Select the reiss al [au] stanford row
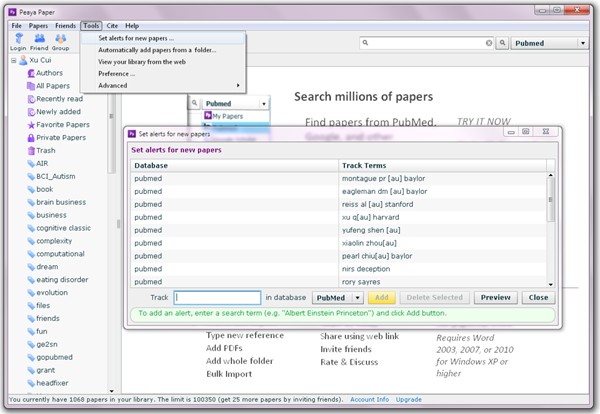This screenshot has height=414, width=600. pyautogui.click(x=339, y=205)
